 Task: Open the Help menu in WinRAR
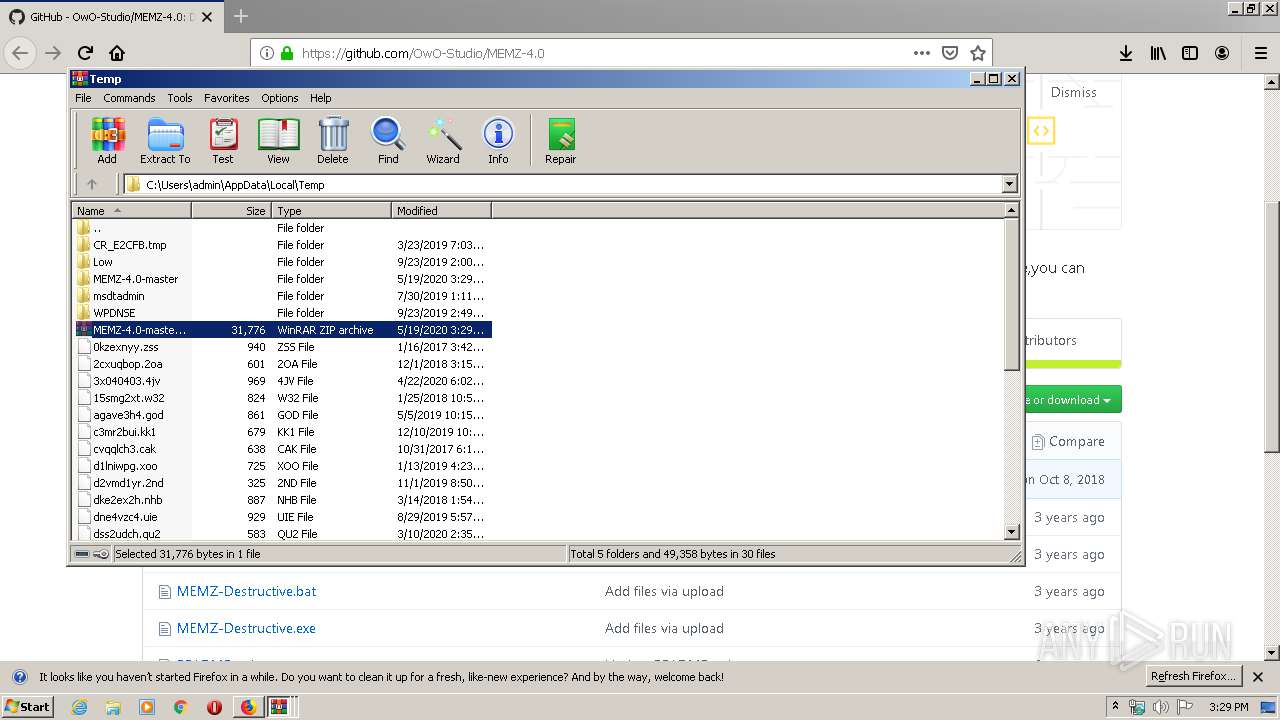320,98
